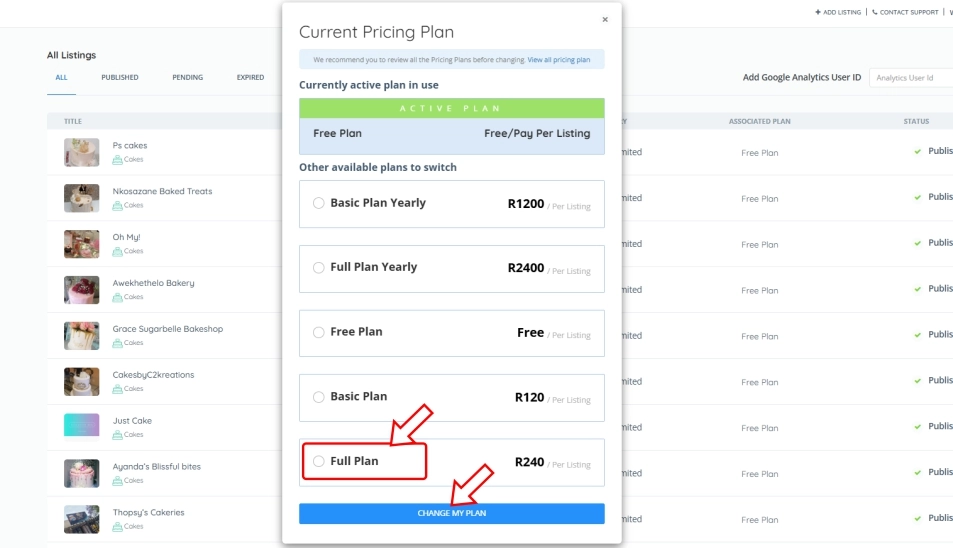
Task: Switch to the Pending listings tab
Action: pyautogui.click(x=187, y=77)
